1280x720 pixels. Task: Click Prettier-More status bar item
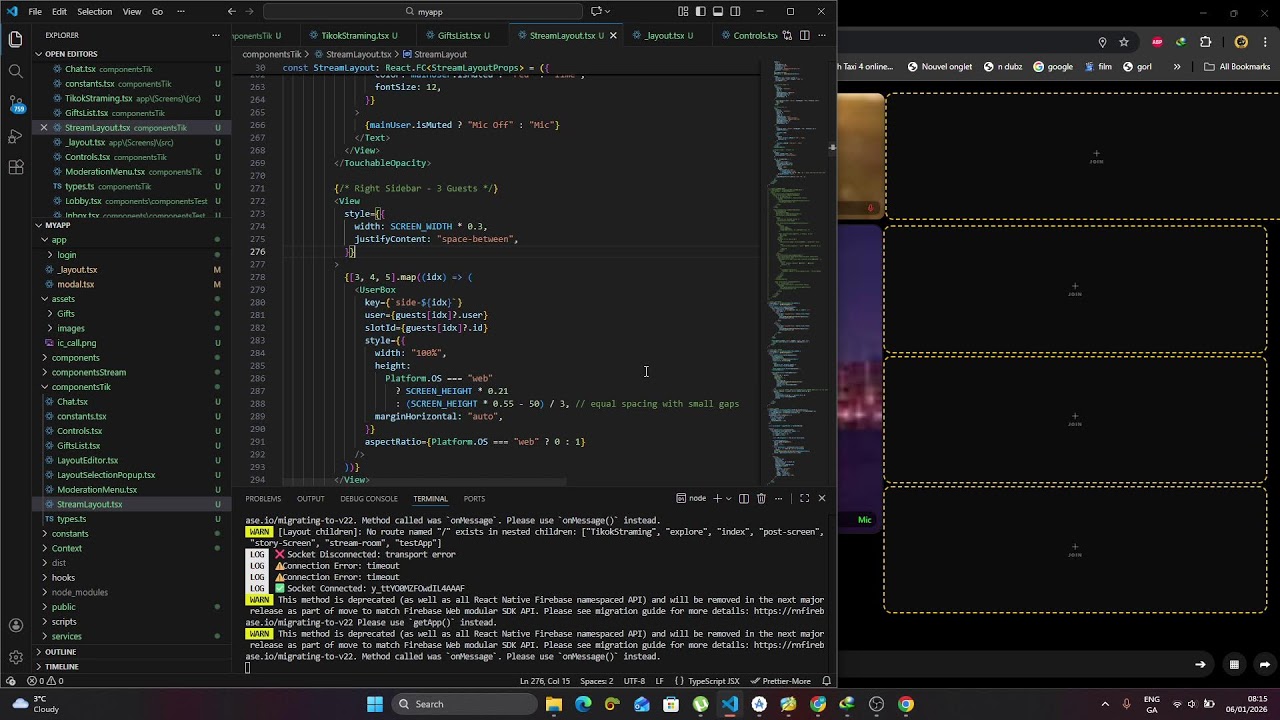781,681
